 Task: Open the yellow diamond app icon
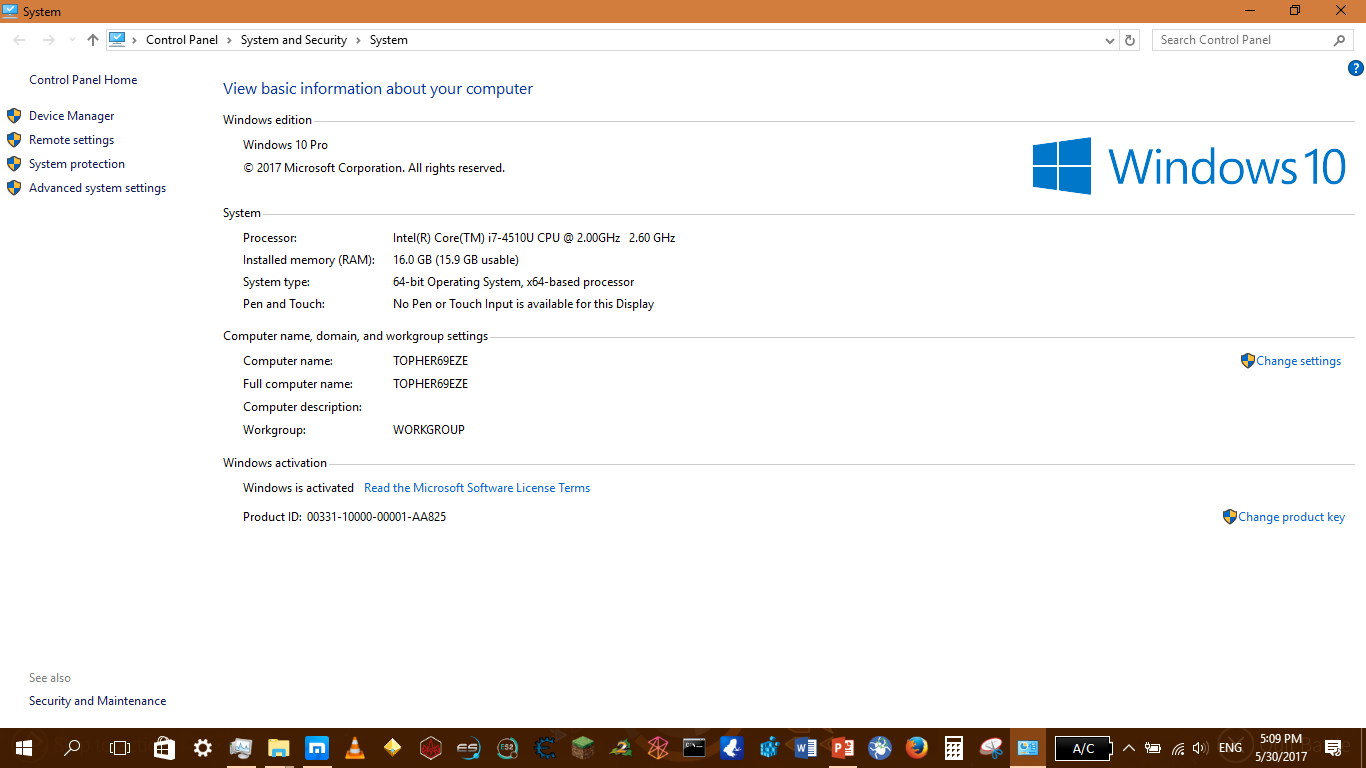(x=392, y=748)
